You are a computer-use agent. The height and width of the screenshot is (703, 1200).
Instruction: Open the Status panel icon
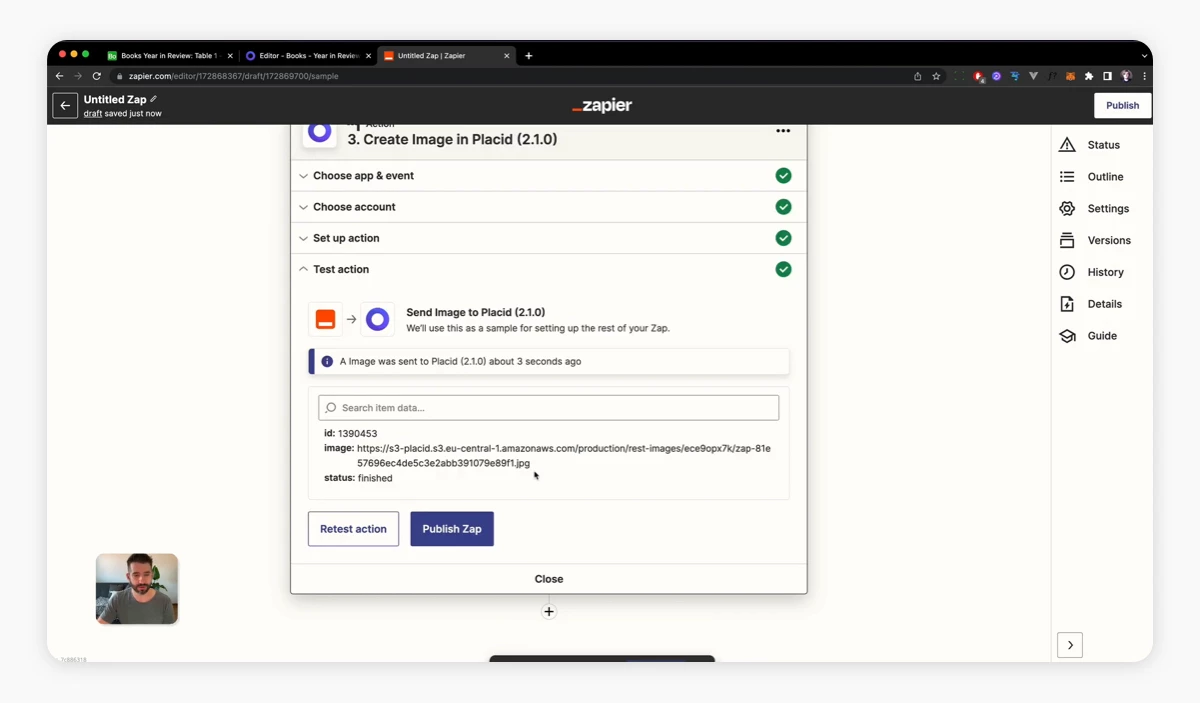point(1067,145)
